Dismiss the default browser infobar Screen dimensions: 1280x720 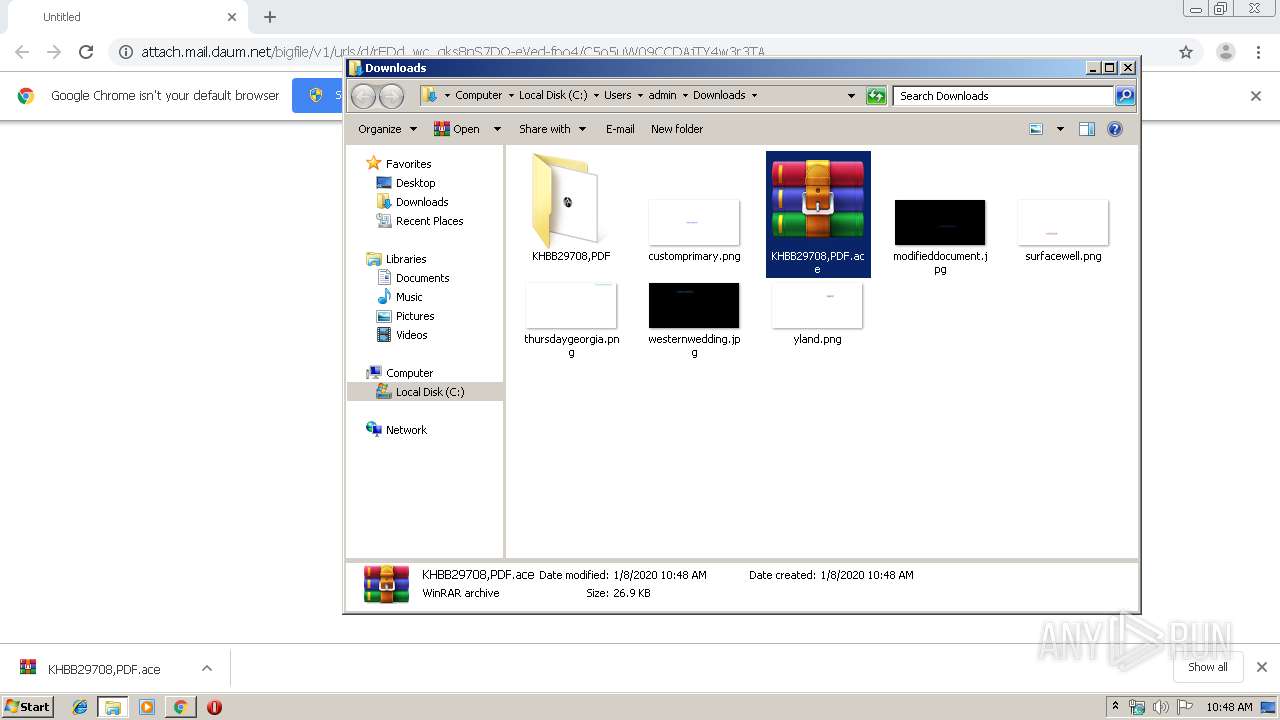1256,96
